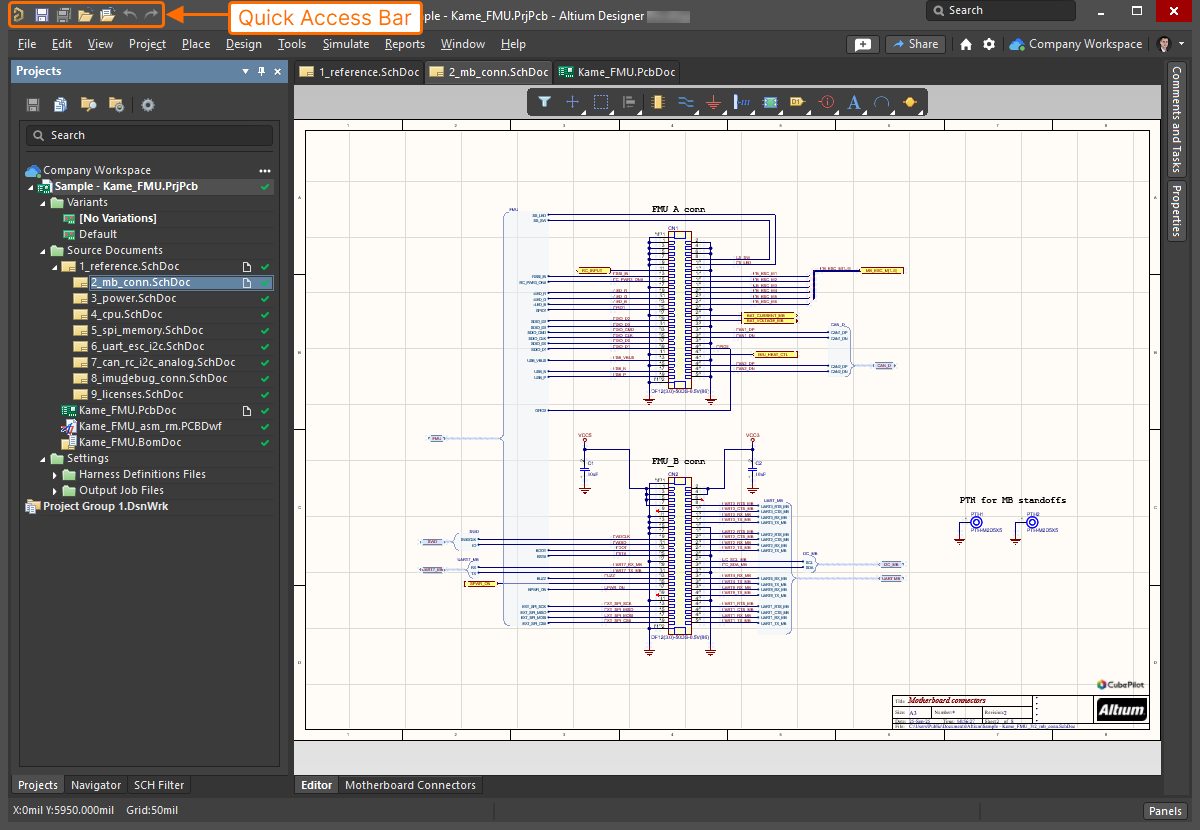
Task: Click the Home icon near Share
Action: (x=966, y=44)
